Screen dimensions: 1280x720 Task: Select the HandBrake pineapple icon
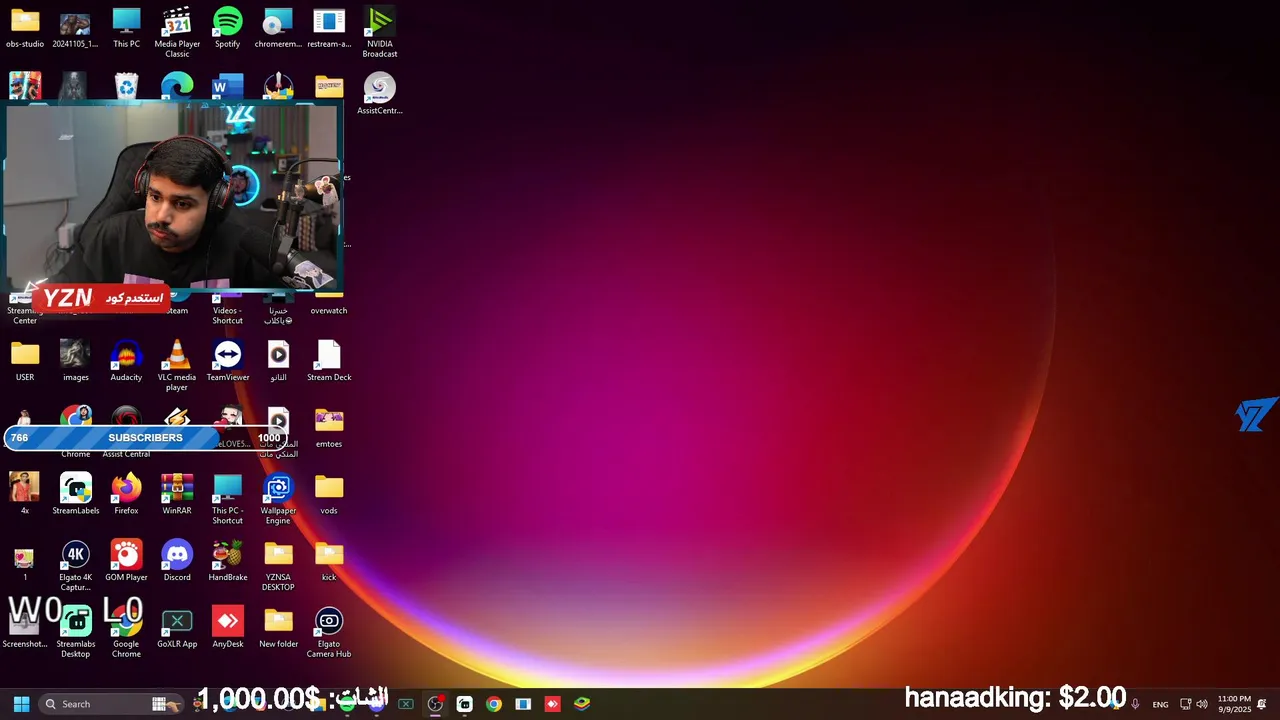(227, 561)
